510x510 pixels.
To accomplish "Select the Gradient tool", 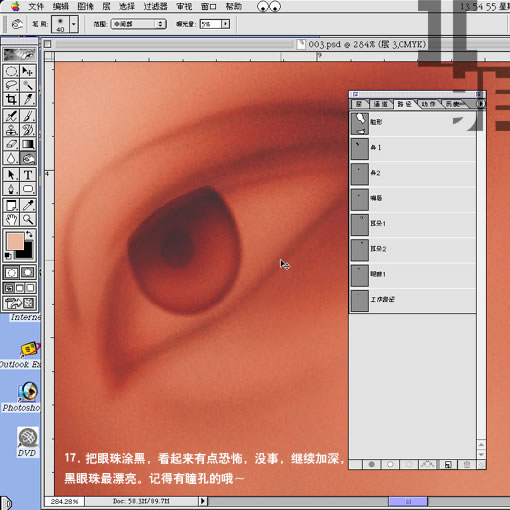I will 28,144.
